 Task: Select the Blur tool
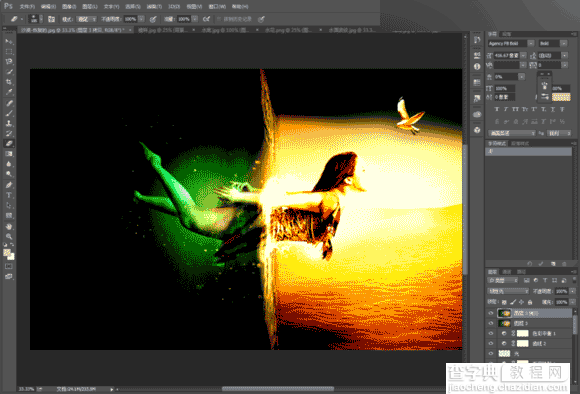[9, 164]
